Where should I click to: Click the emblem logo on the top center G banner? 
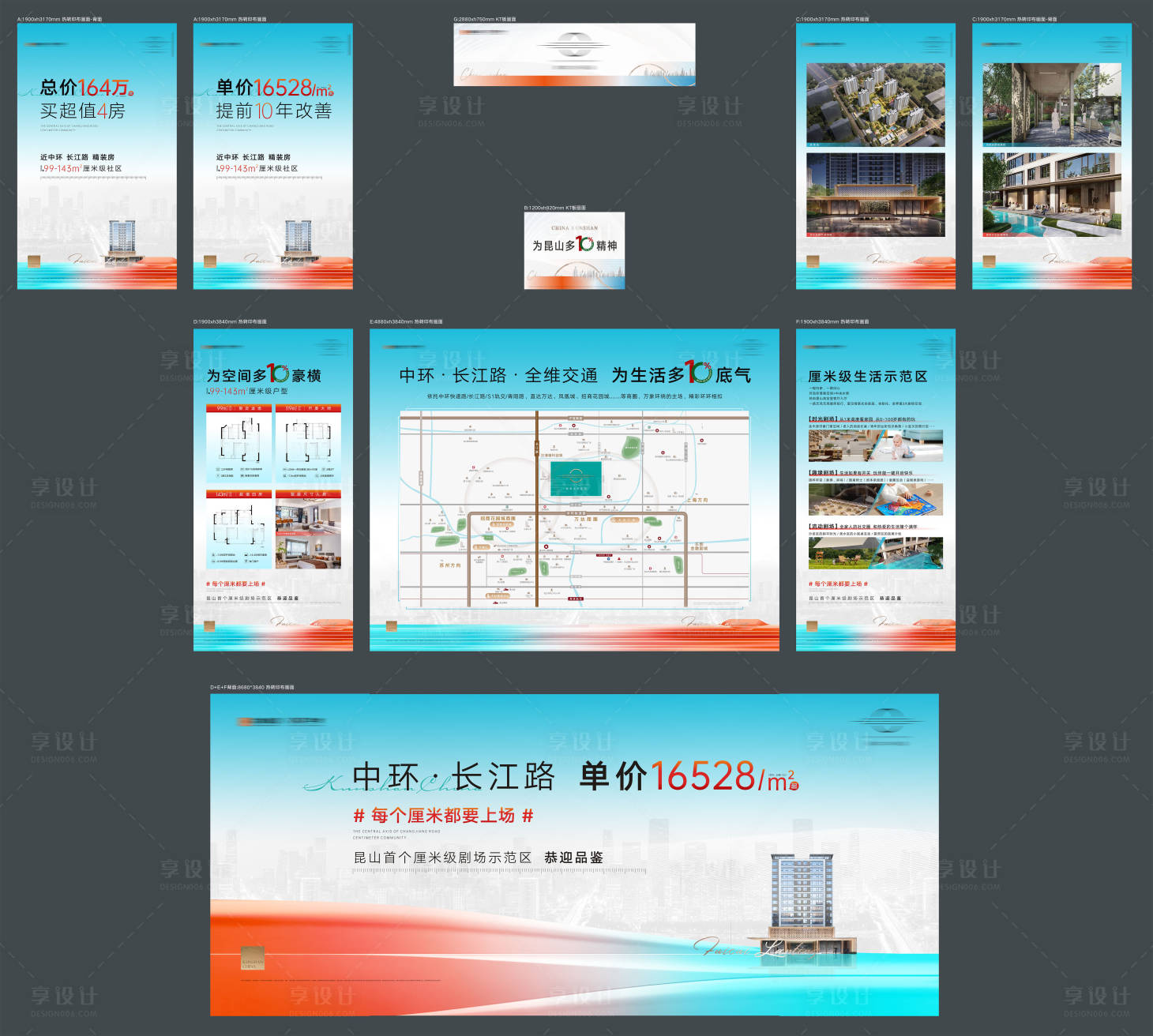point(573,45)
